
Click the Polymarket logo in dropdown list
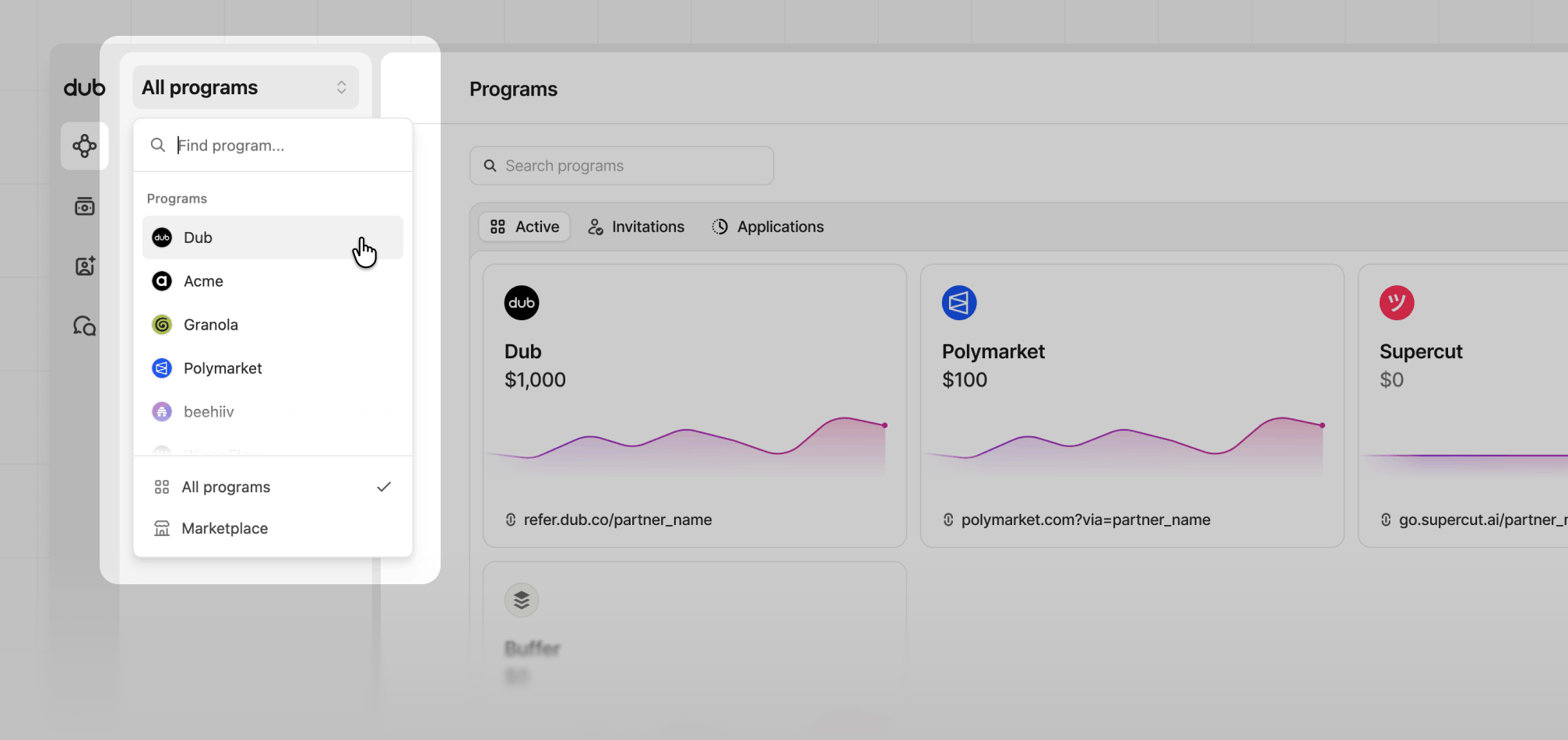pos(162,368)
